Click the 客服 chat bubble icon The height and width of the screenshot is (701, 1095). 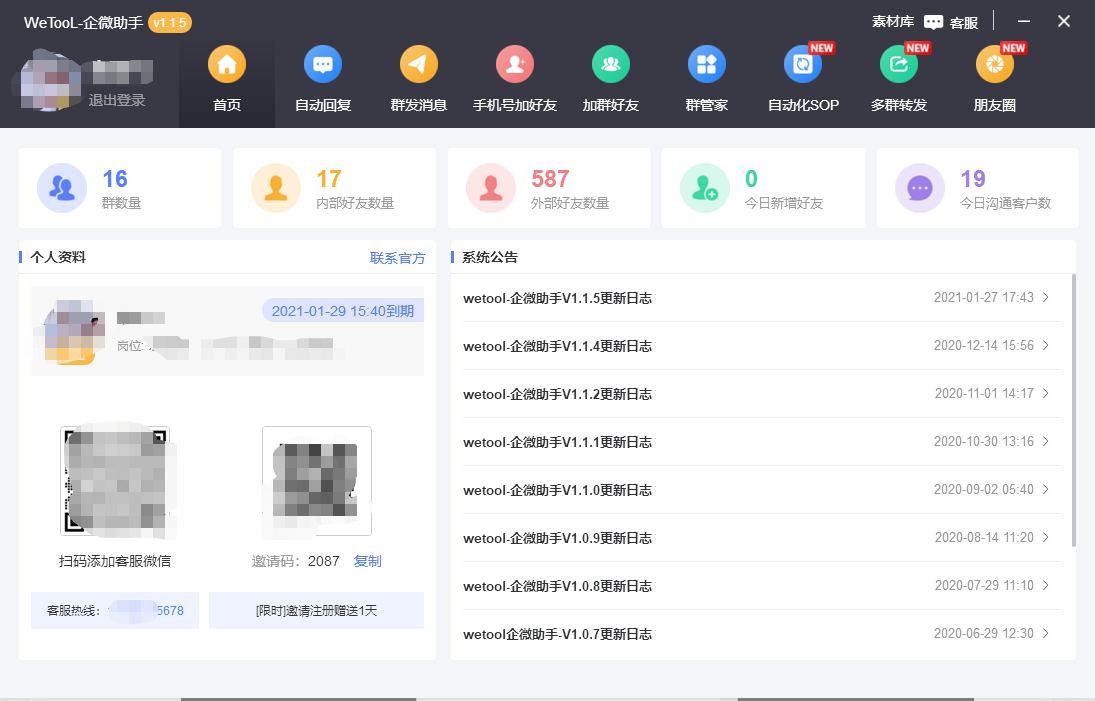pyautogui.click(x=933, y=22)
